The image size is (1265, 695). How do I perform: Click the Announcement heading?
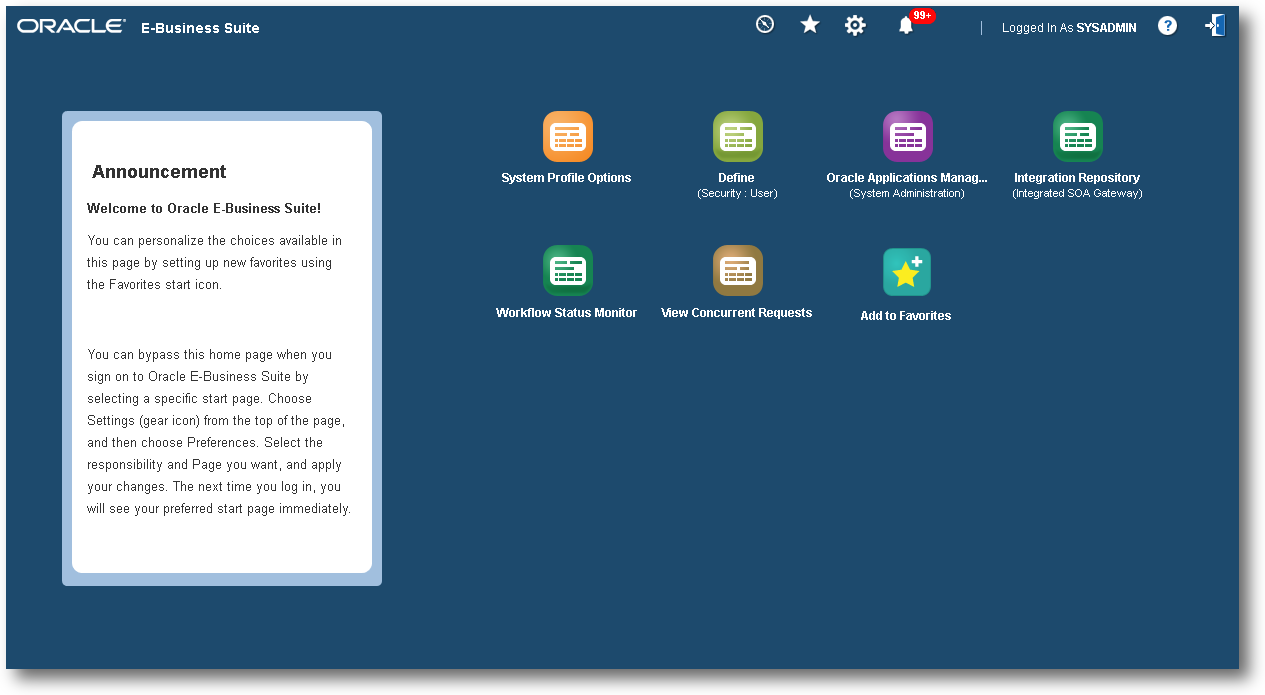point(159,172)
